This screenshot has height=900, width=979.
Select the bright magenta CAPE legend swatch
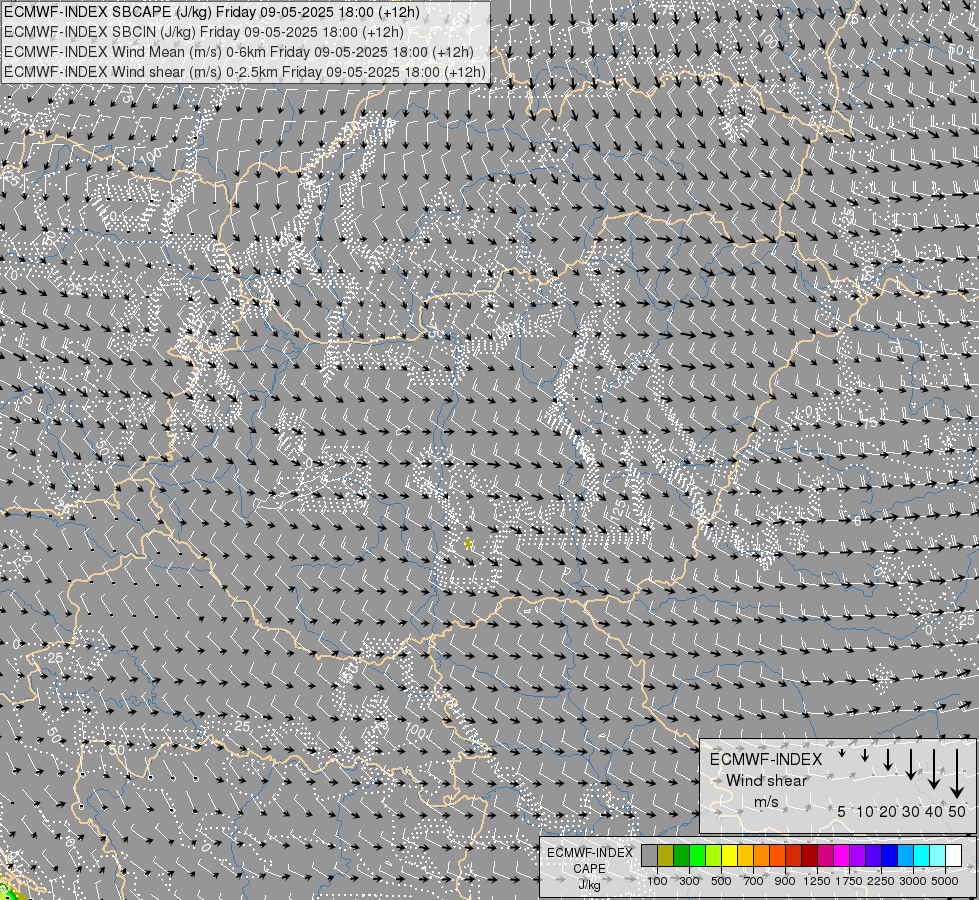tap(842, 855)
